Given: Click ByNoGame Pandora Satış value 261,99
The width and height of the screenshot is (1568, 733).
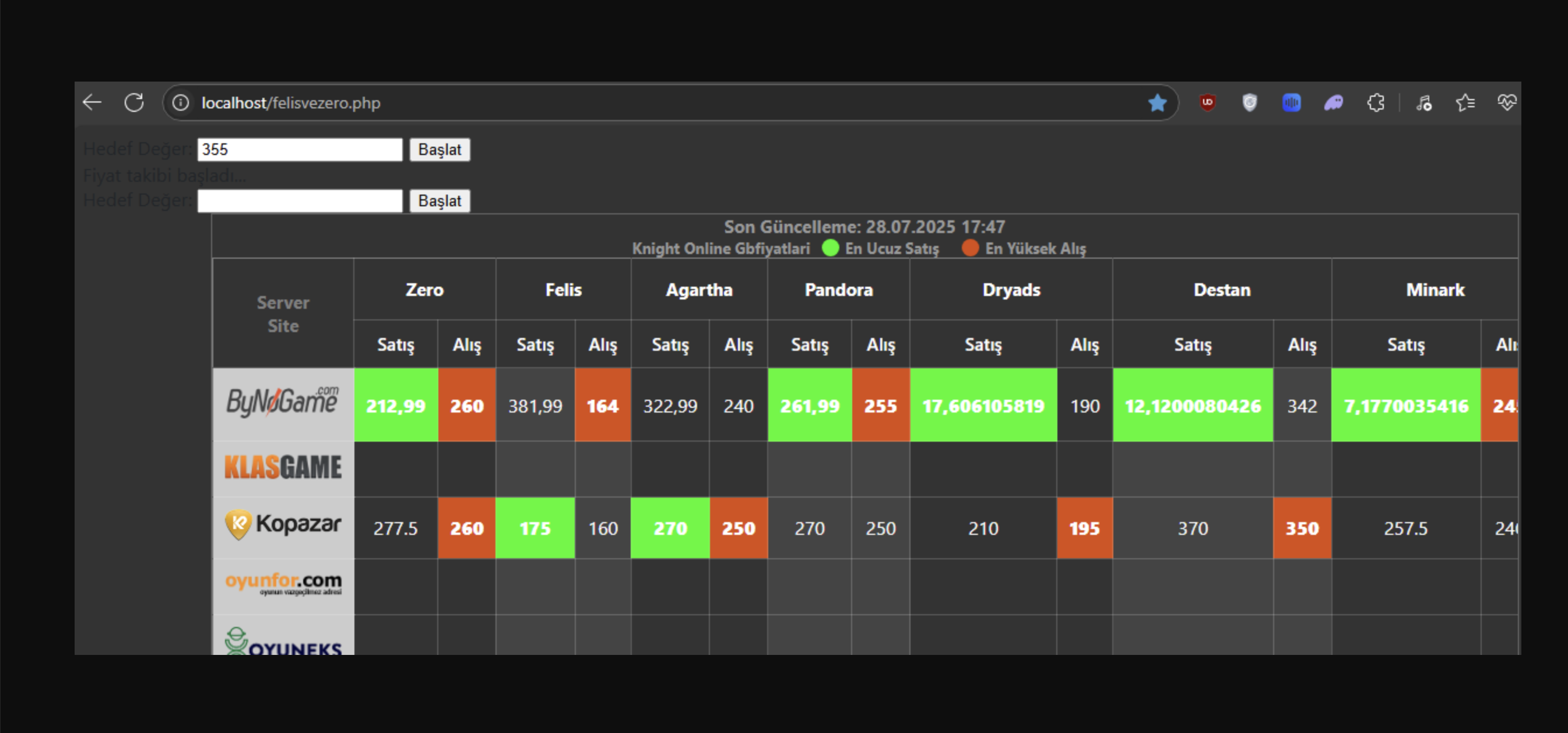Looking at the screenshot, I should (810, 406).
